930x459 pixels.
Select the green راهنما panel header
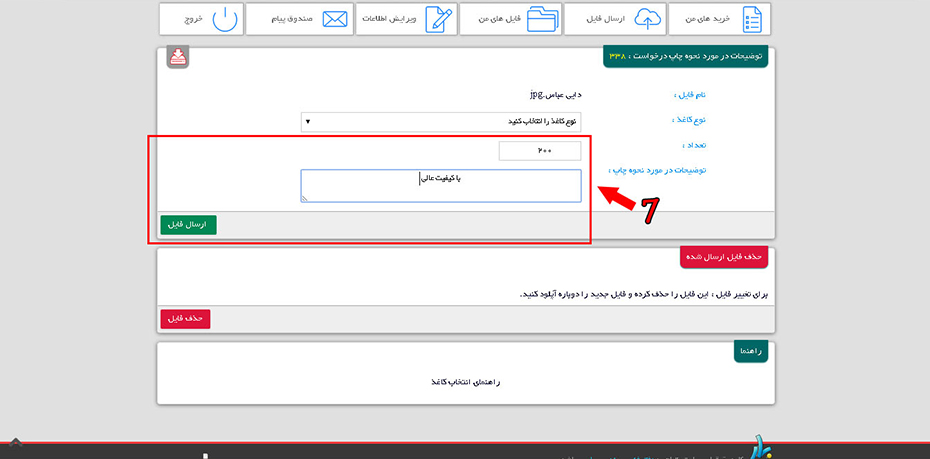coord(750,351)
